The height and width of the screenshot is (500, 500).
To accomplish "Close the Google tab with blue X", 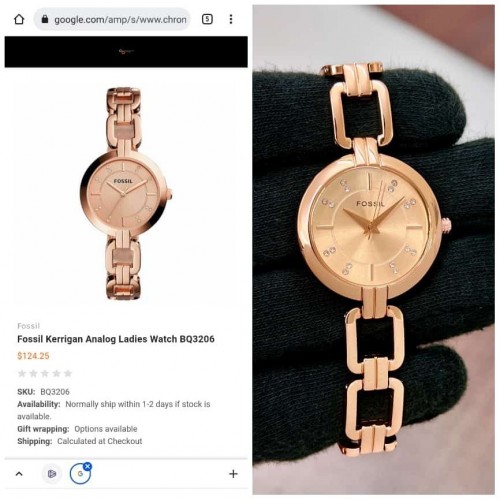I will click(x=88, y=466).
